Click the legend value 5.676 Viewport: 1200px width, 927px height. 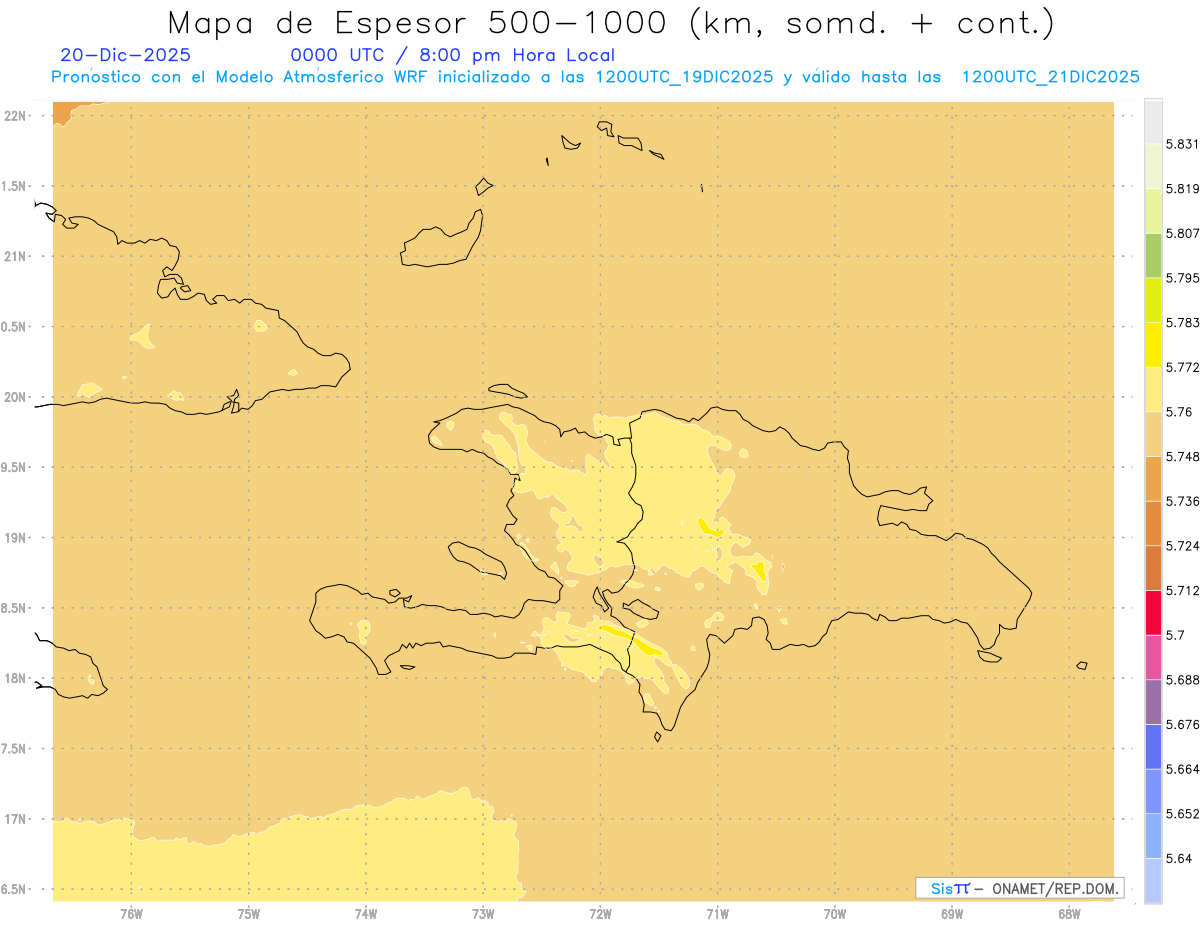point(1182,724)
